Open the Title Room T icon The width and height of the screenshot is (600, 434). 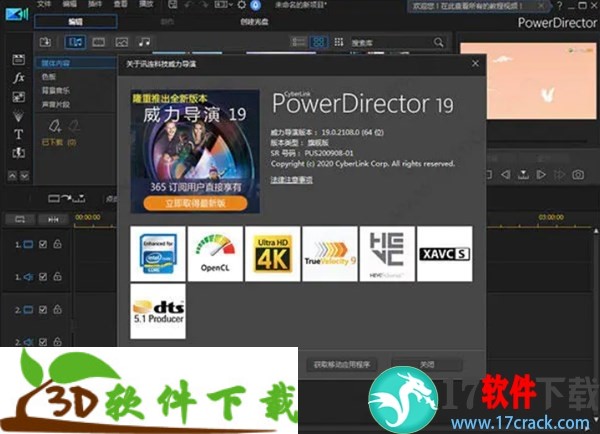18,134
